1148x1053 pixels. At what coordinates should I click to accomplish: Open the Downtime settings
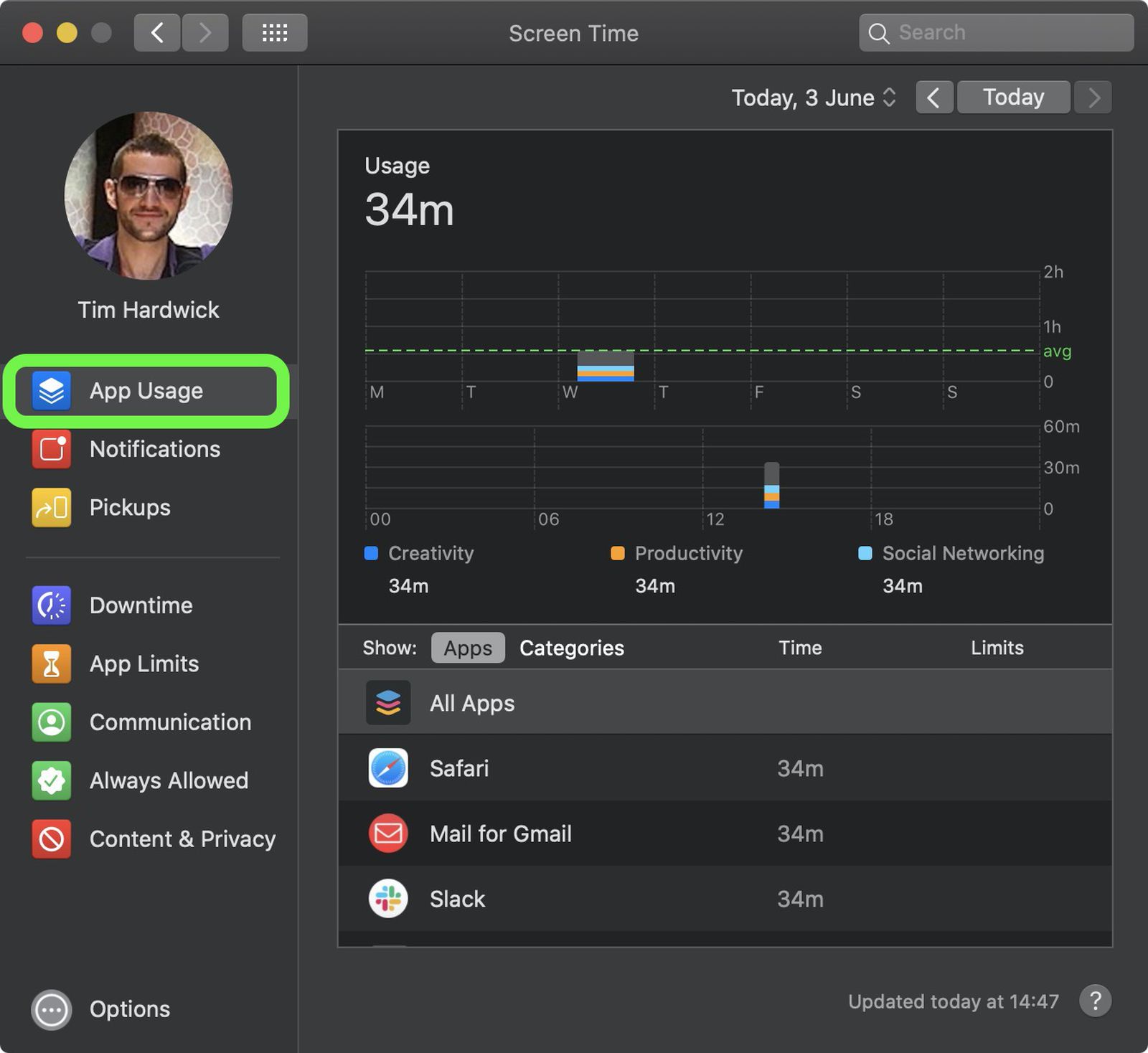(x=141, y=605)
